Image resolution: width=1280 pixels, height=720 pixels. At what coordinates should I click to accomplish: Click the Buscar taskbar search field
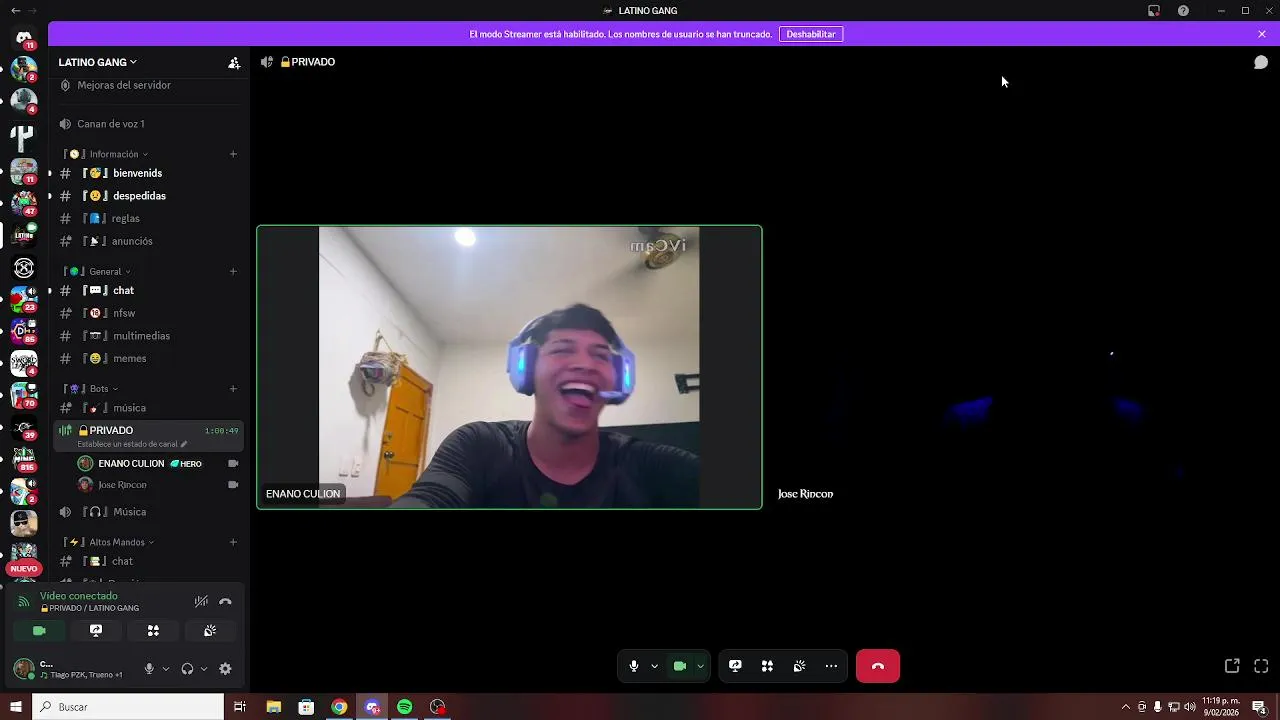(x=128, y=707)
